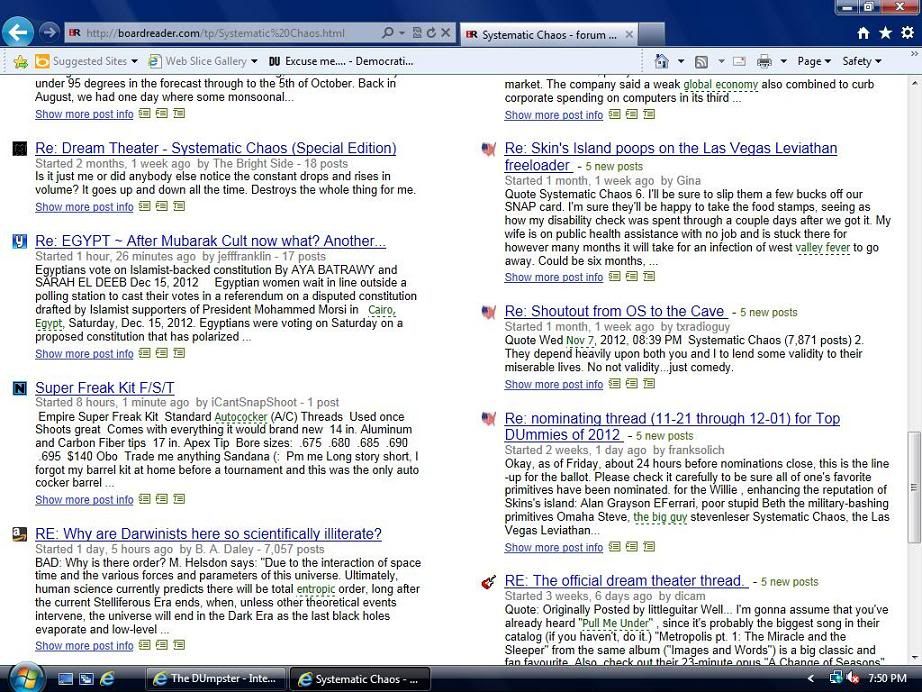
Task: Open Skin's Island poops on Las Vegas Leviathan post
Action: pos(670,156)
